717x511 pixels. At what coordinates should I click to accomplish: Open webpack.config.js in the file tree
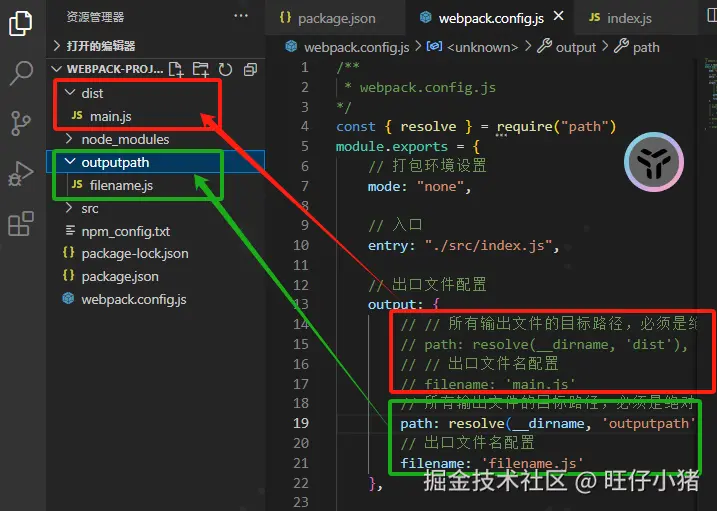[155, 299]
